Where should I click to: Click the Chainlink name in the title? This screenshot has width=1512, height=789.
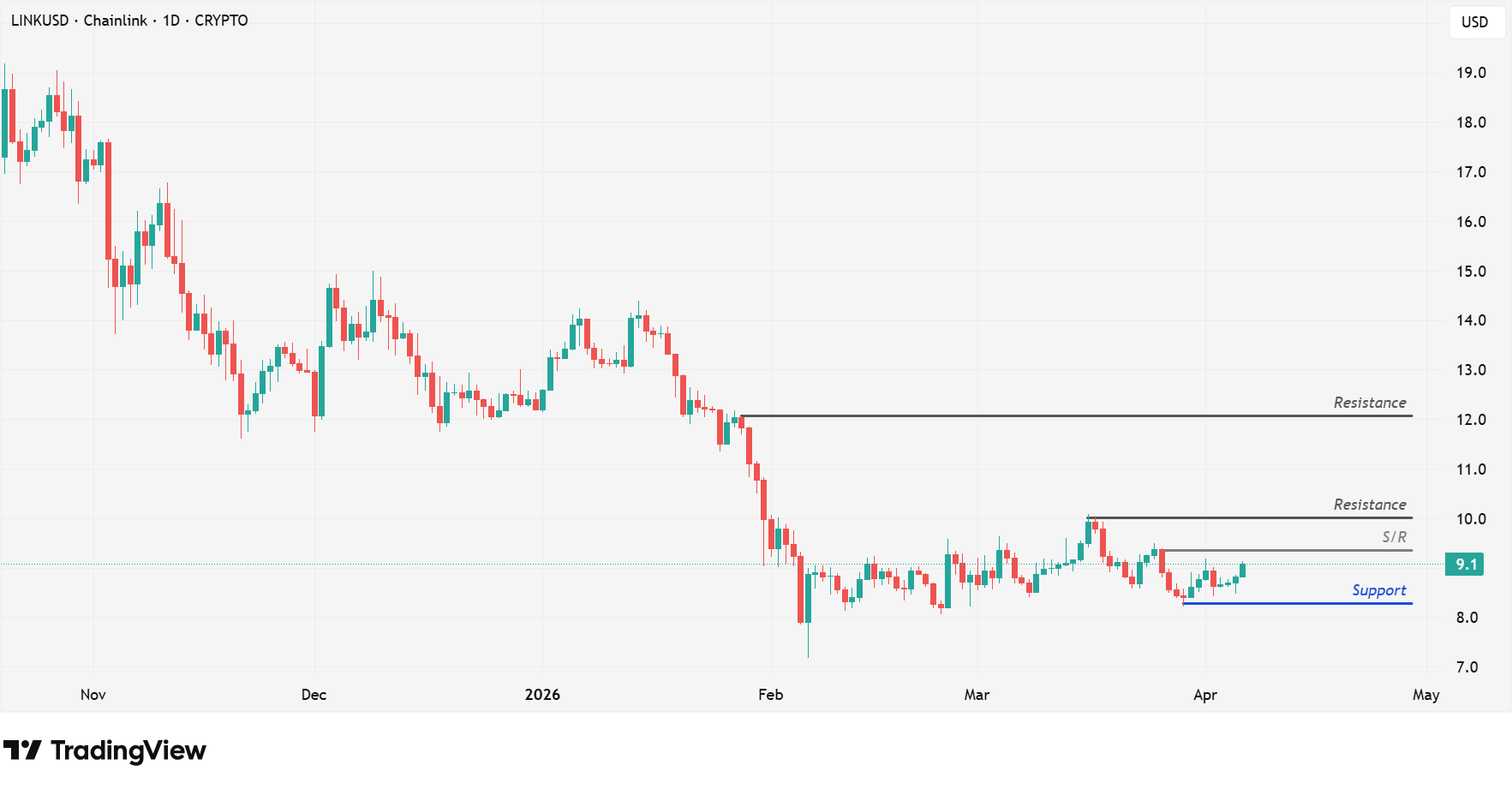click(x=116, y=21)
